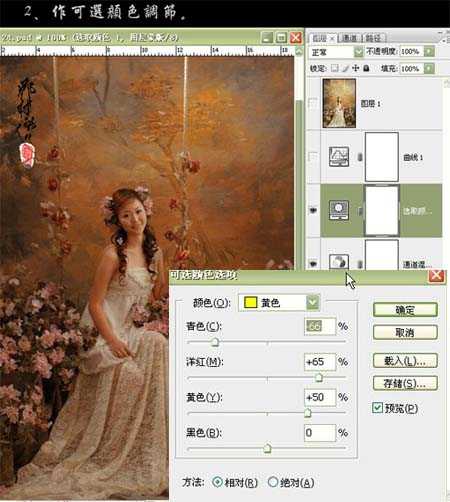Click the yellow swatch beside 黄色 in dropdown
Screen dimensions: 450x502
pyautogui.click(x=250, y=303)
